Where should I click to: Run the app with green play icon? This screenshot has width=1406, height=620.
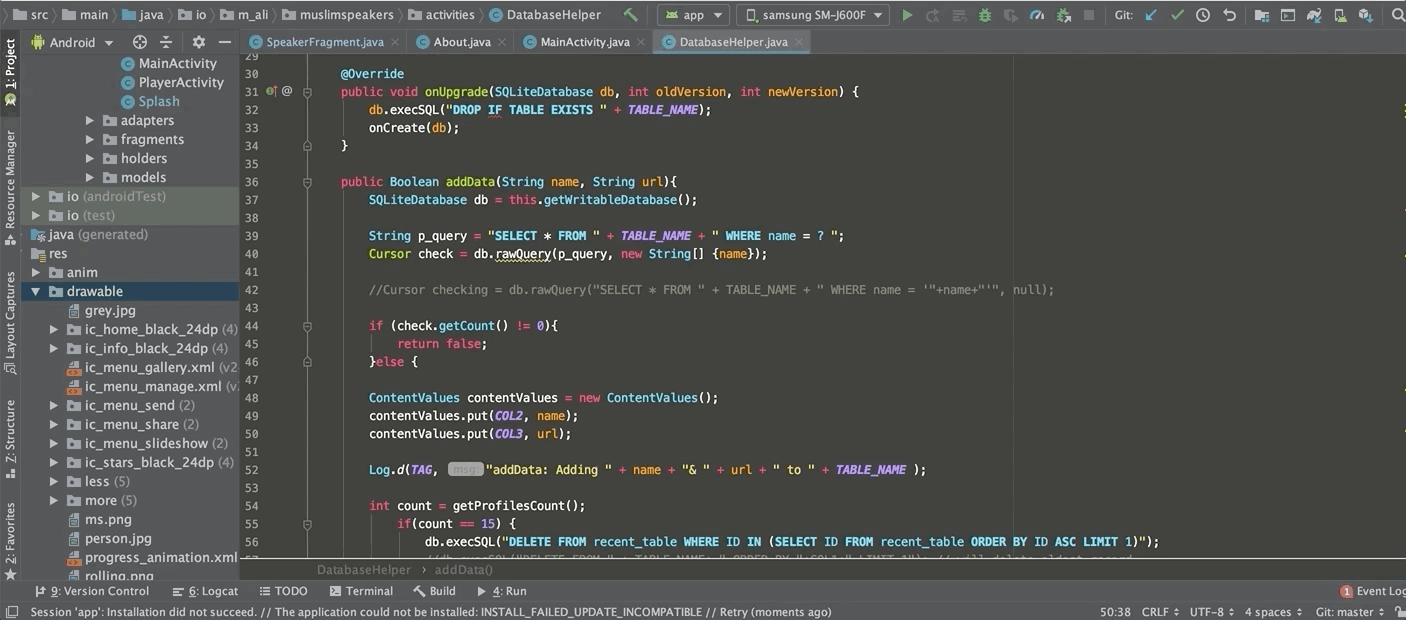click(x=907, y=15)
